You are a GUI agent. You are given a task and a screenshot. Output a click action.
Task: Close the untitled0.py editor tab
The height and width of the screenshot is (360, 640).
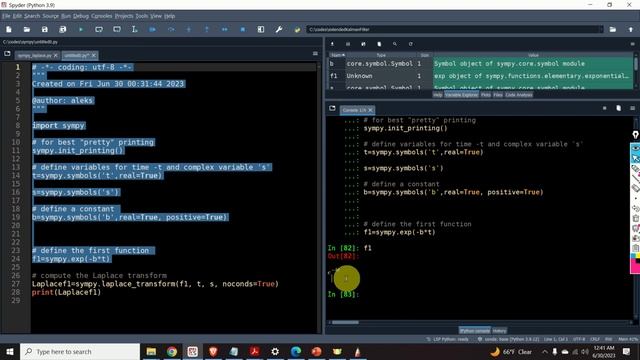(93, 55)
